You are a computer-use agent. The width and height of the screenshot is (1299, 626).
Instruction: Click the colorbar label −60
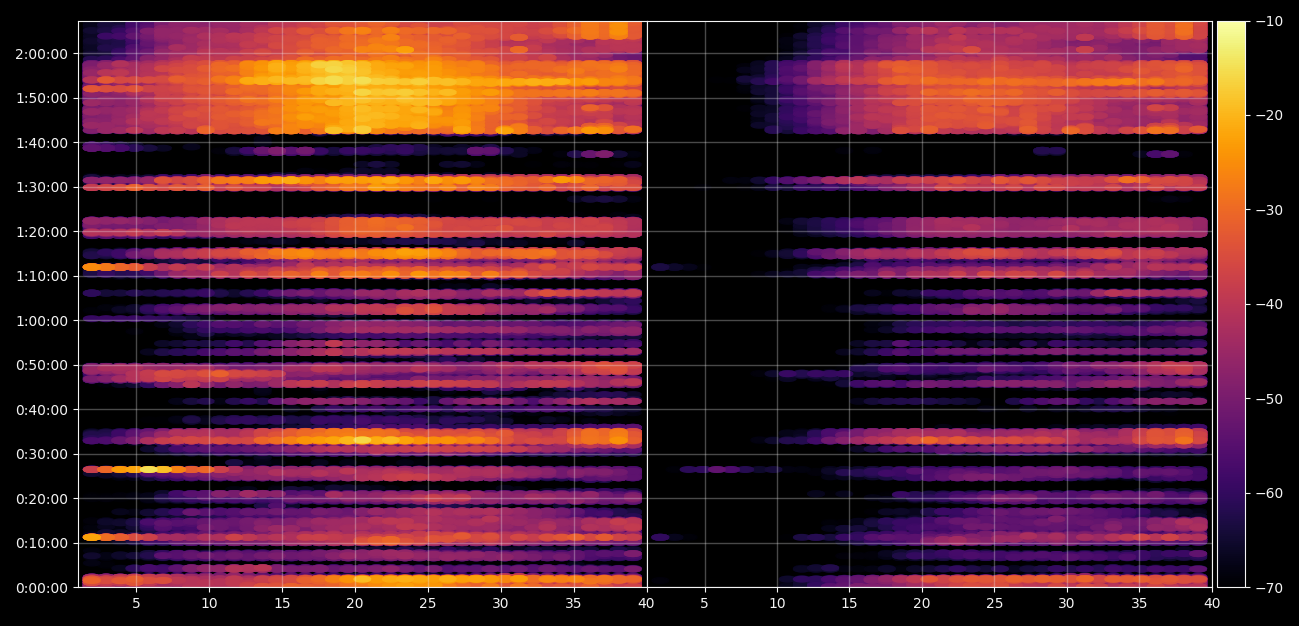pyautogui.click(x=1267, y=493)
